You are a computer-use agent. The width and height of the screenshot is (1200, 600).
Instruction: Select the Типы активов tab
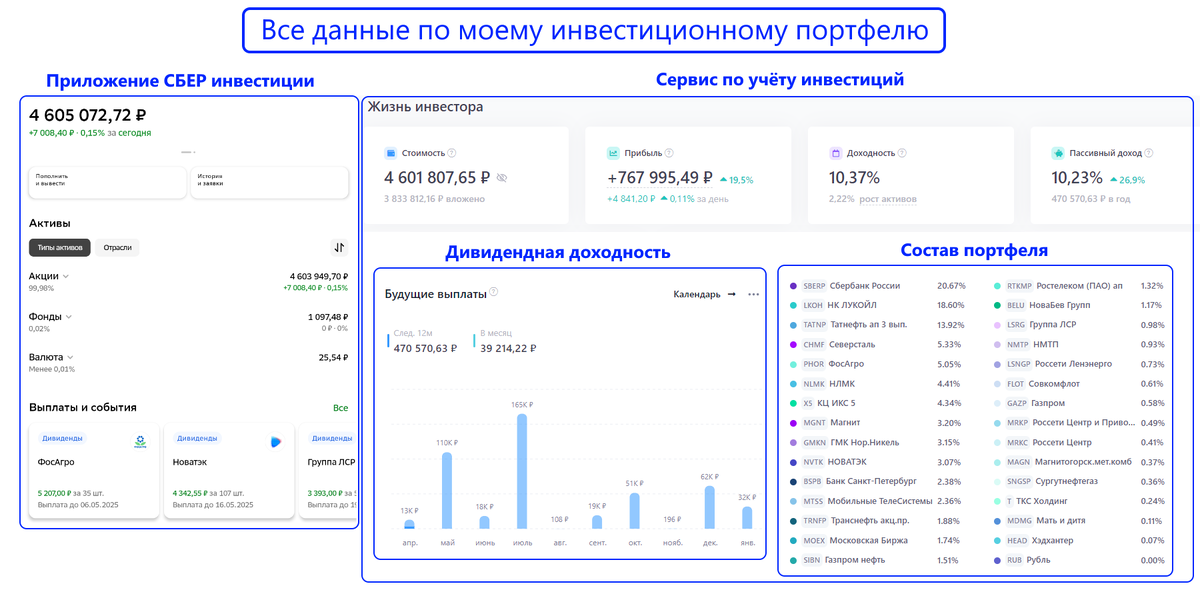60,247
